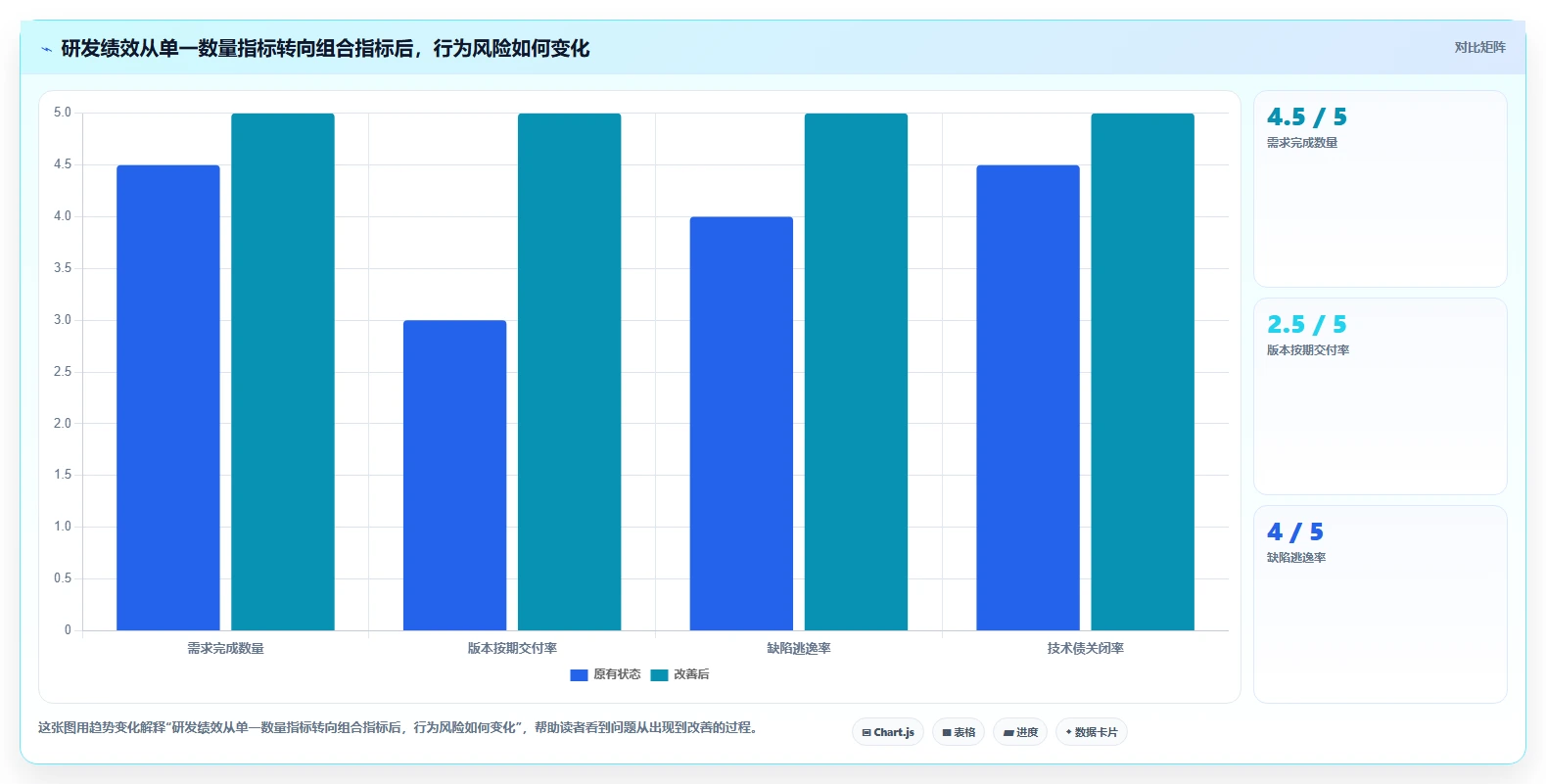The image size is (1546, 784).
Task: Click the 技术债关闭率 x-axis label
Action: pos(1085,648)
